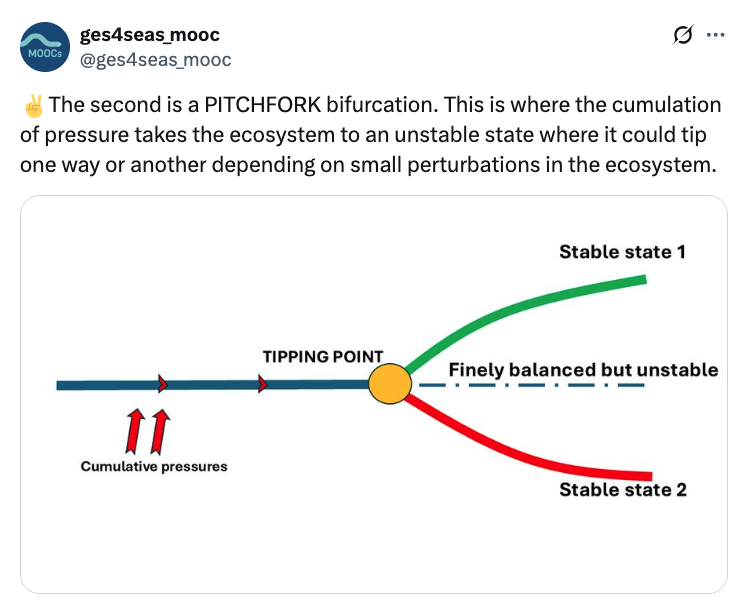This screenshot has width=746, height=610.
Task: Click the word PITCHFORK in the tweet
Action: [x=265, y=105]
